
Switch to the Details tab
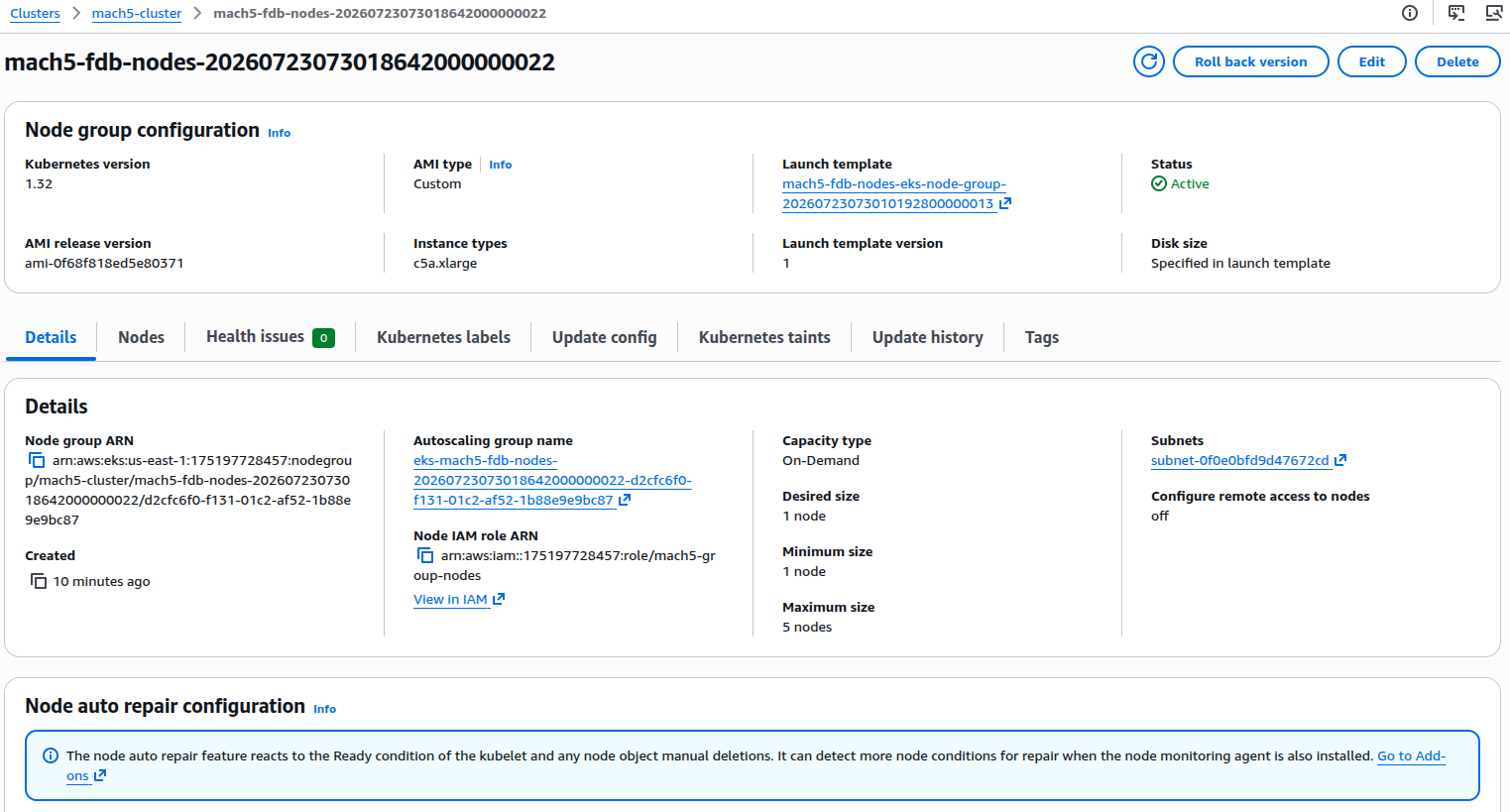point(51,337)
